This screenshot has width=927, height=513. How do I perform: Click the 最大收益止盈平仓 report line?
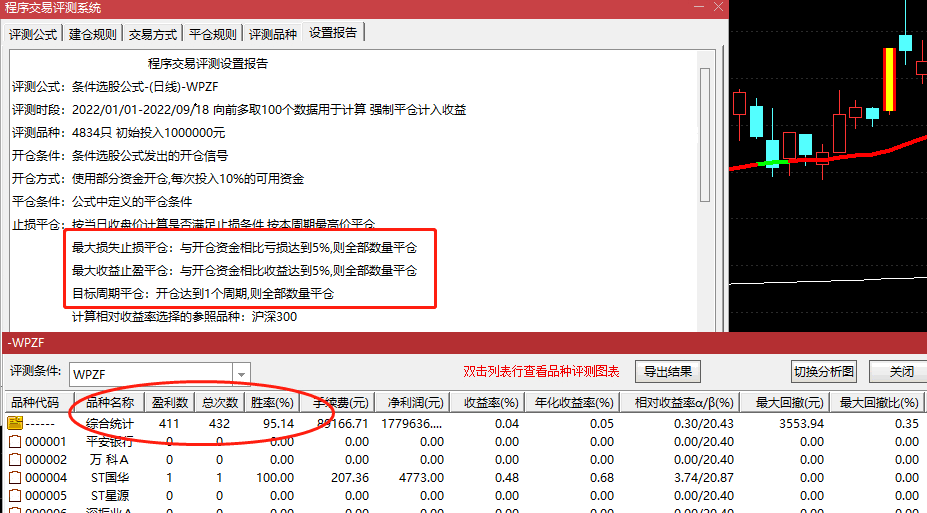(x=244, y=271)
